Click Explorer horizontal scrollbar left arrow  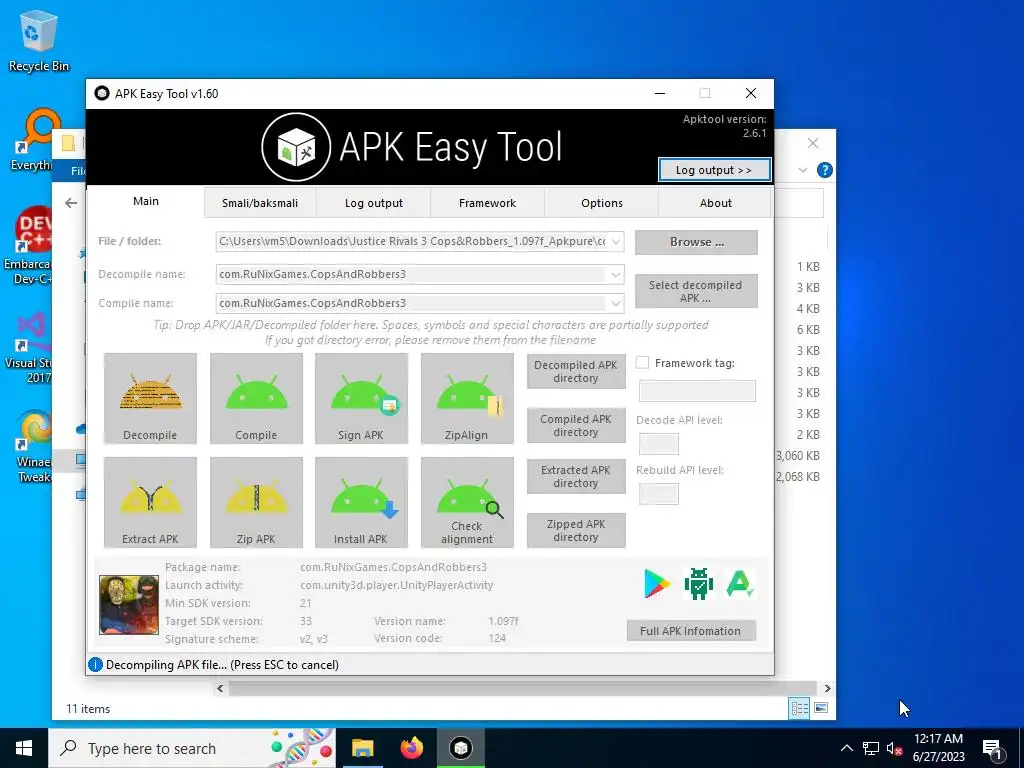[220, 688]
